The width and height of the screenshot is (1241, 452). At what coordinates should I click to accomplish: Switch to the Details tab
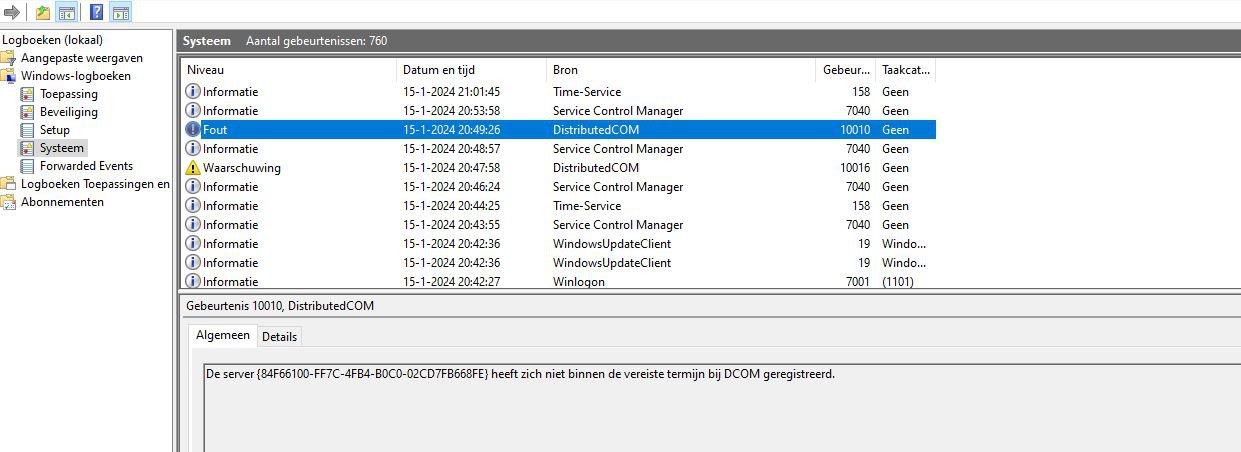tap(279, 337)
